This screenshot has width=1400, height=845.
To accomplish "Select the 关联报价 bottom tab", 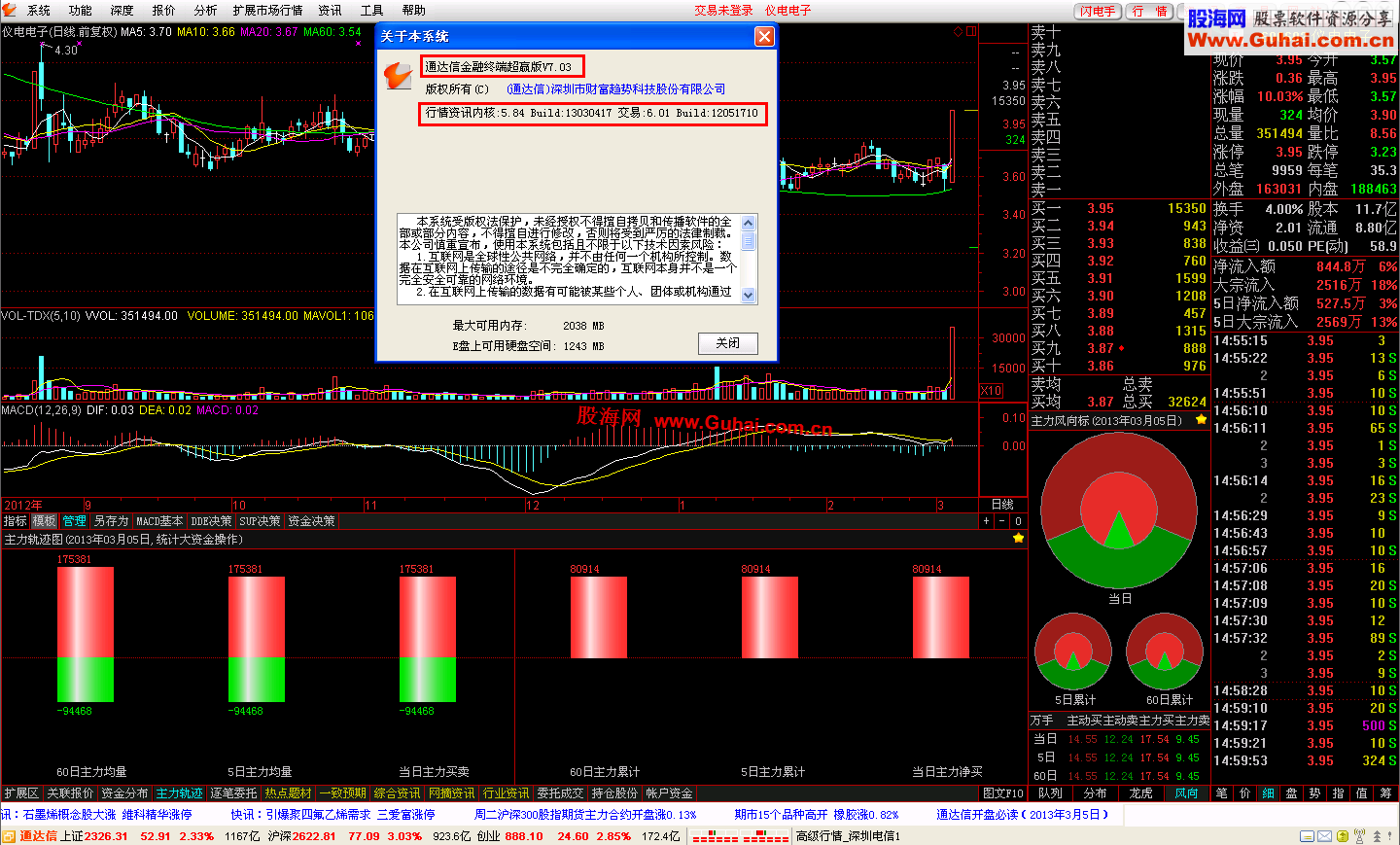I will (70, 793).
